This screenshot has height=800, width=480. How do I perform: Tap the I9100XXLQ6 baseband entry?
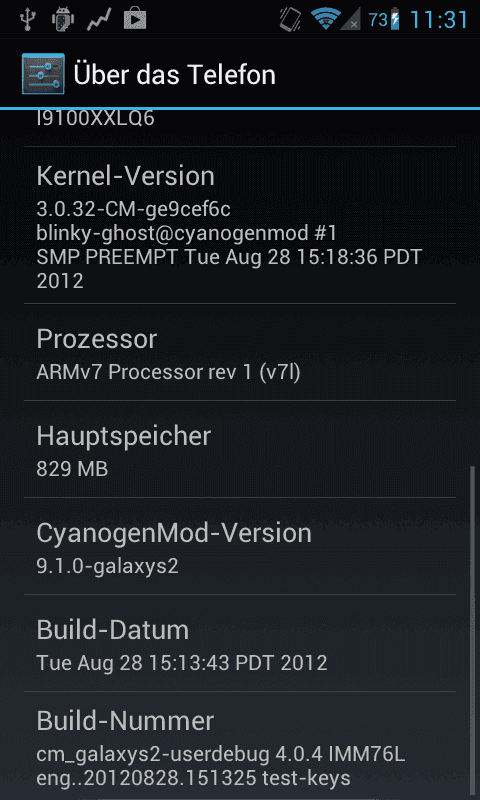(x=240, y=128)
